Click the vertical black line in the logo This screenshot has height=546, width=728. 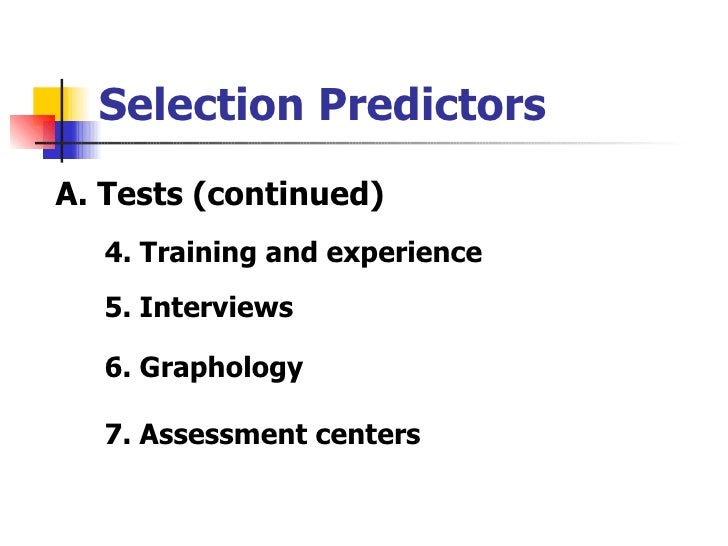click(62, 121)
